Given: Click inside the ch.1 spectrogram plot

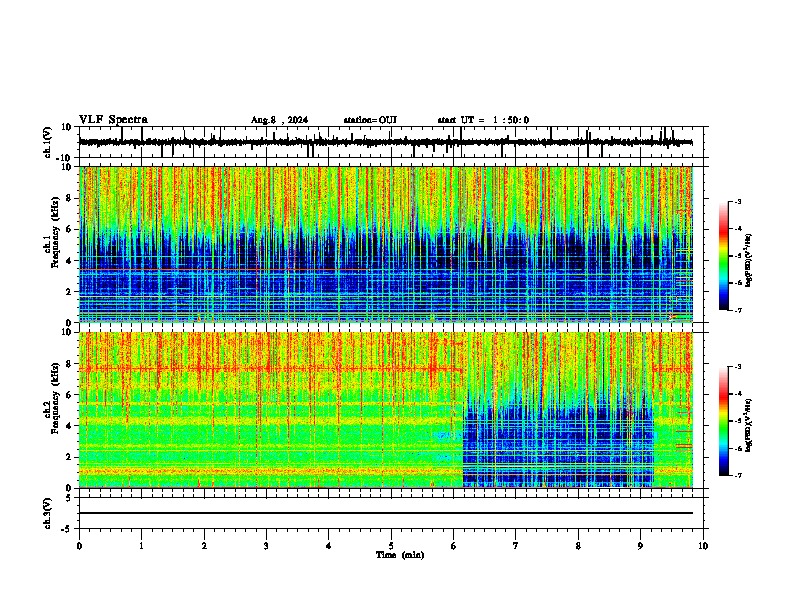Looking at the screenshot, I should [x=386, y=244].
